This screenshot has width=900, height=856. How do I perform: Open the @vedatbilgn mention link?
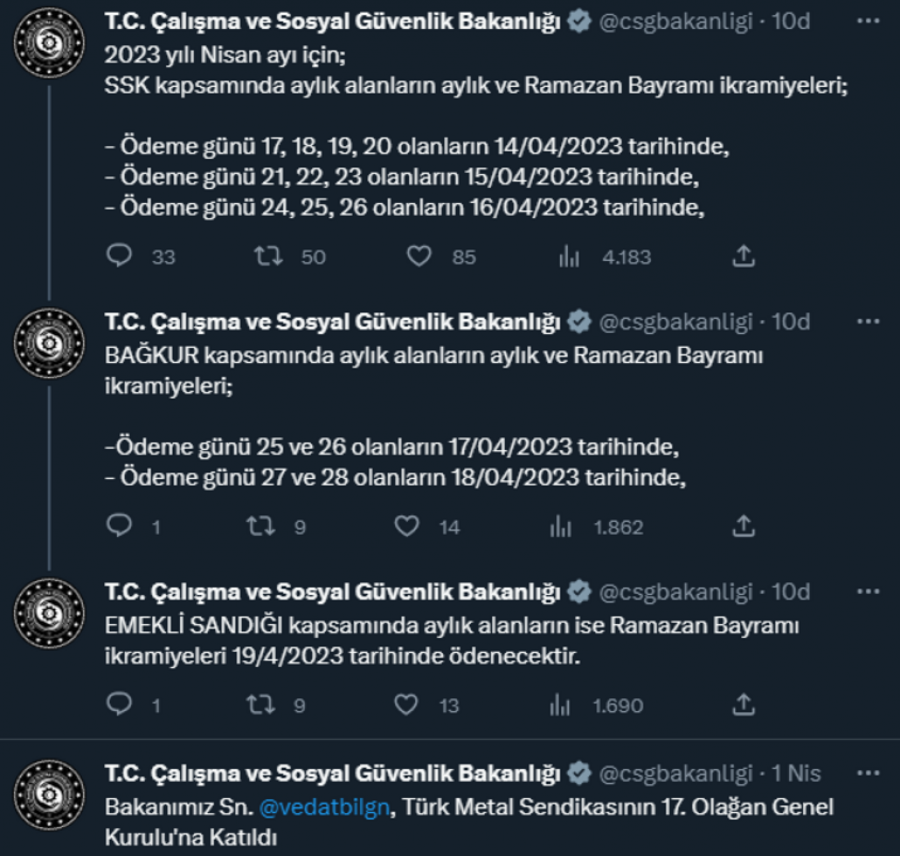coord(326,807)
